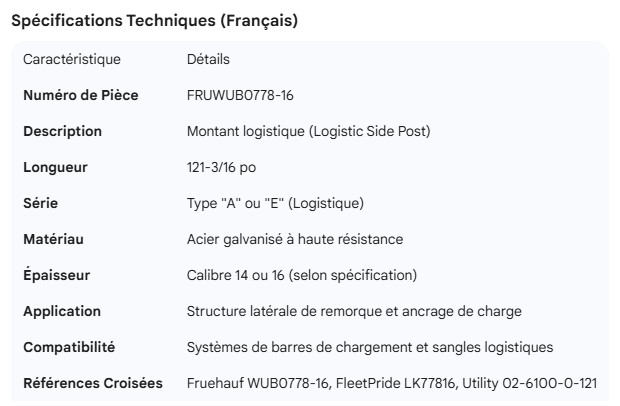
Task: Click the "Caractéristique" column header
Action: [x=72, y=59]
